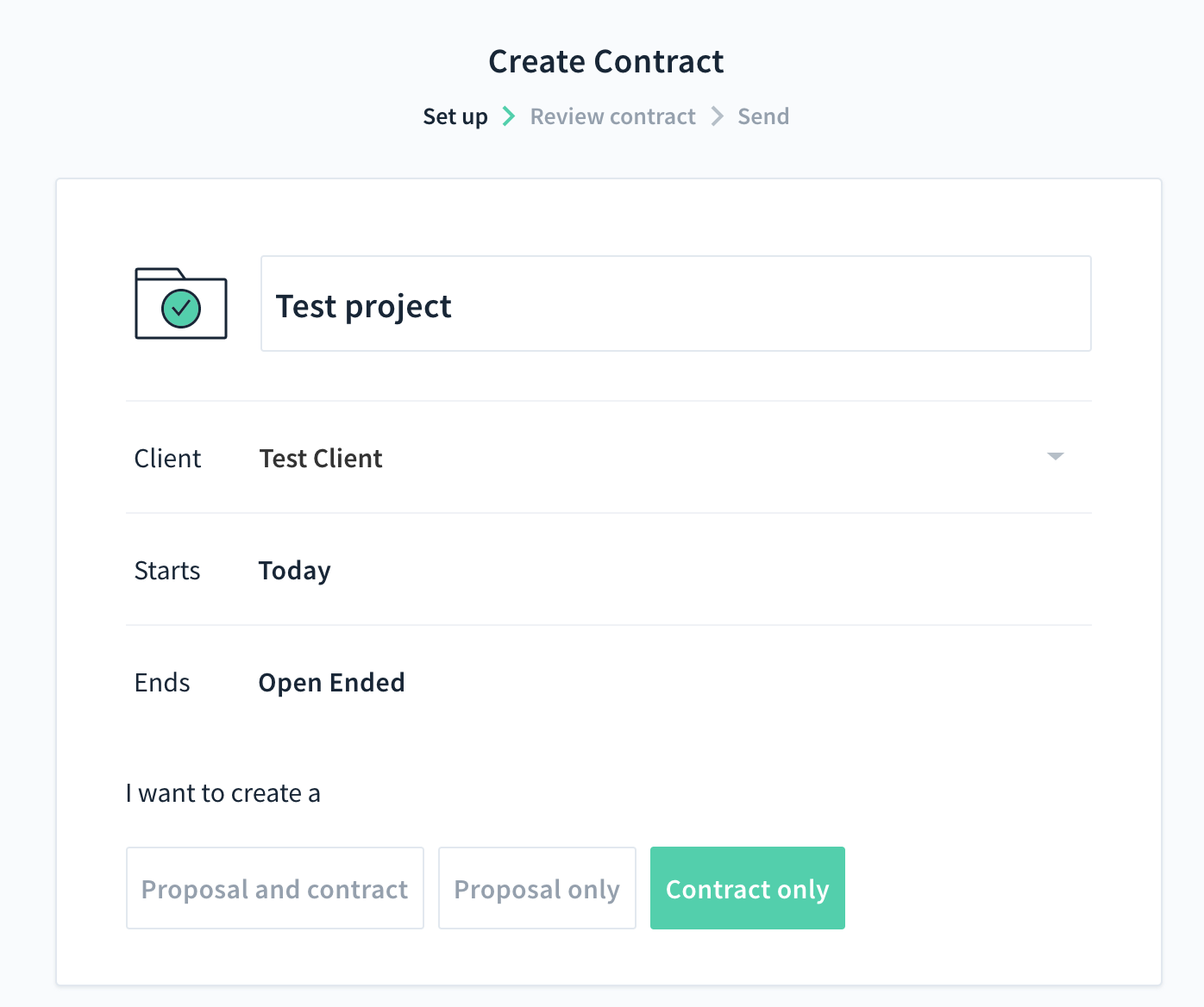The width and height of the screenshot is (1204, 1007).
Task: Click the green checkmark badge on folder
Action: click(x=181, y=308)
